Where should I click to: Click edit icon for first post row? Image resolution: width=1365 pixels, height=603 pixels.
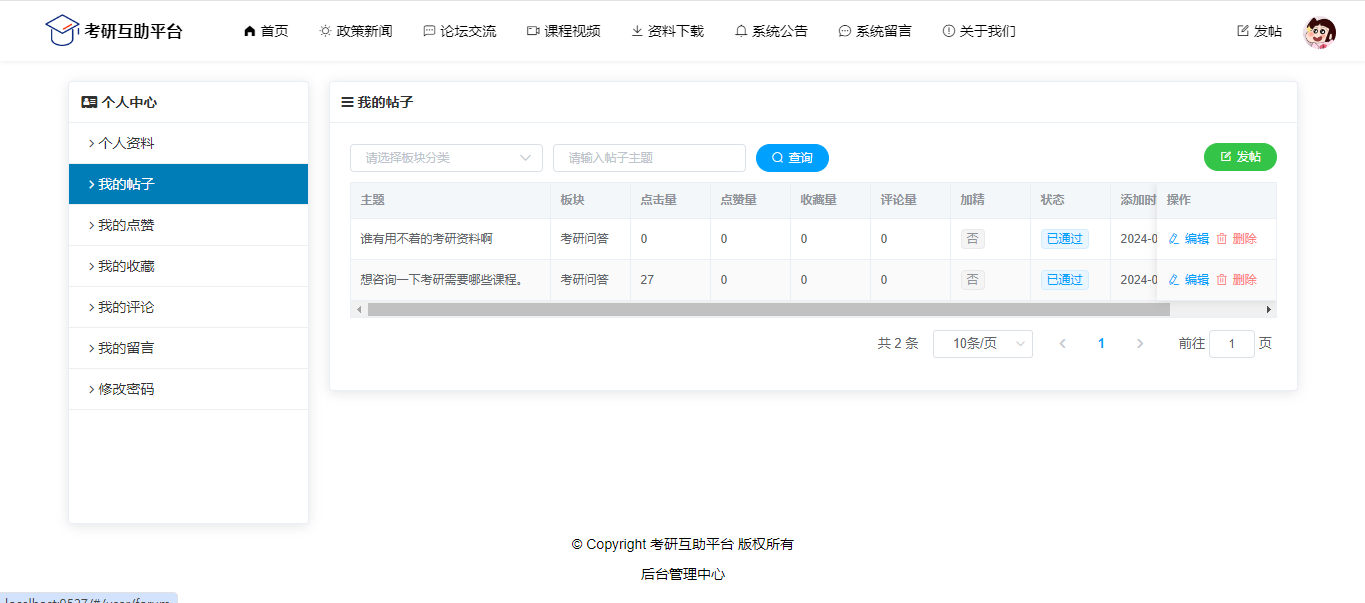pyautogui.click(x=1174, y=239)
